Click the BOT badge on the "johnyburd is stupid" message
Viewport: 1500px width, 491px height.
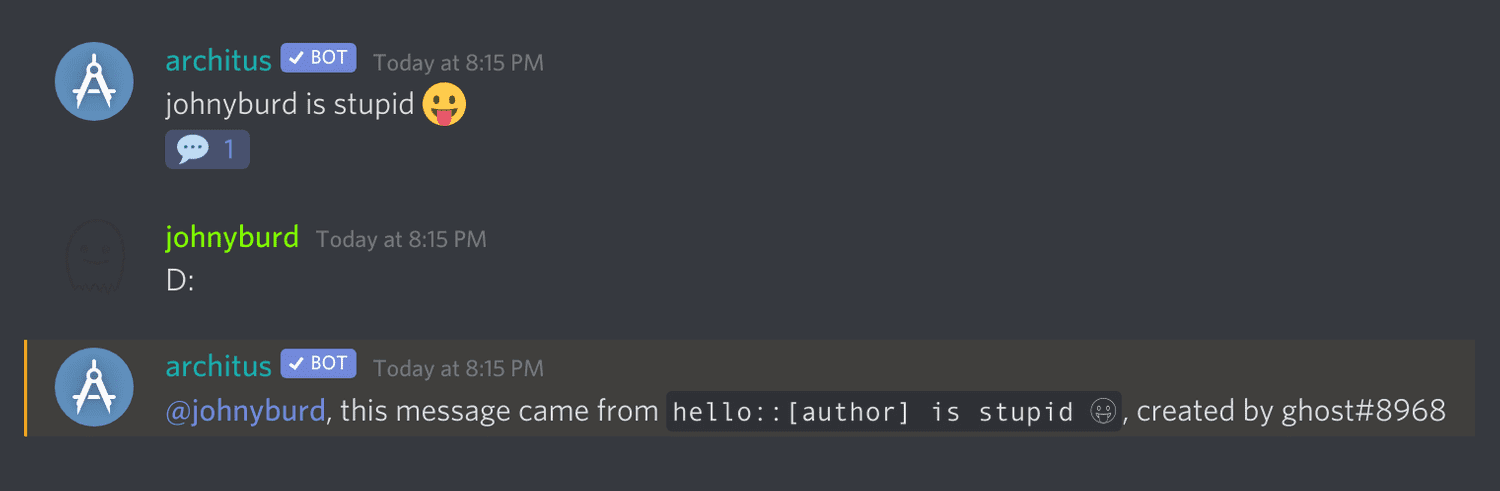coord(318,58)
